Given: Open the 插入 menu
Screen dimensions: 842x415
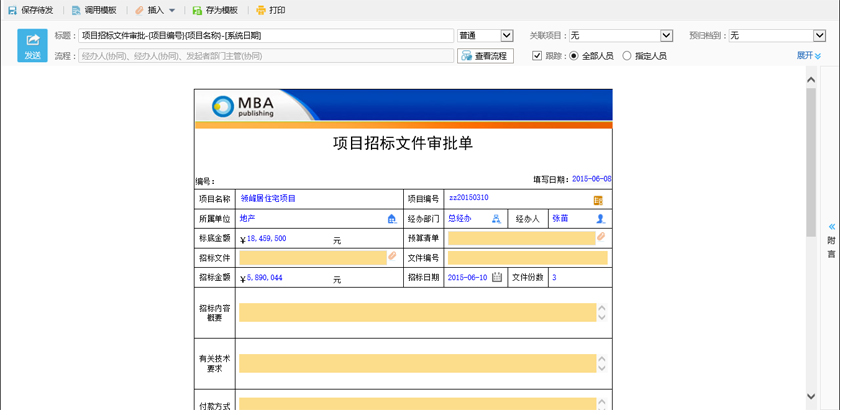Looking at the screenshot, I should [x=155, y=10].
